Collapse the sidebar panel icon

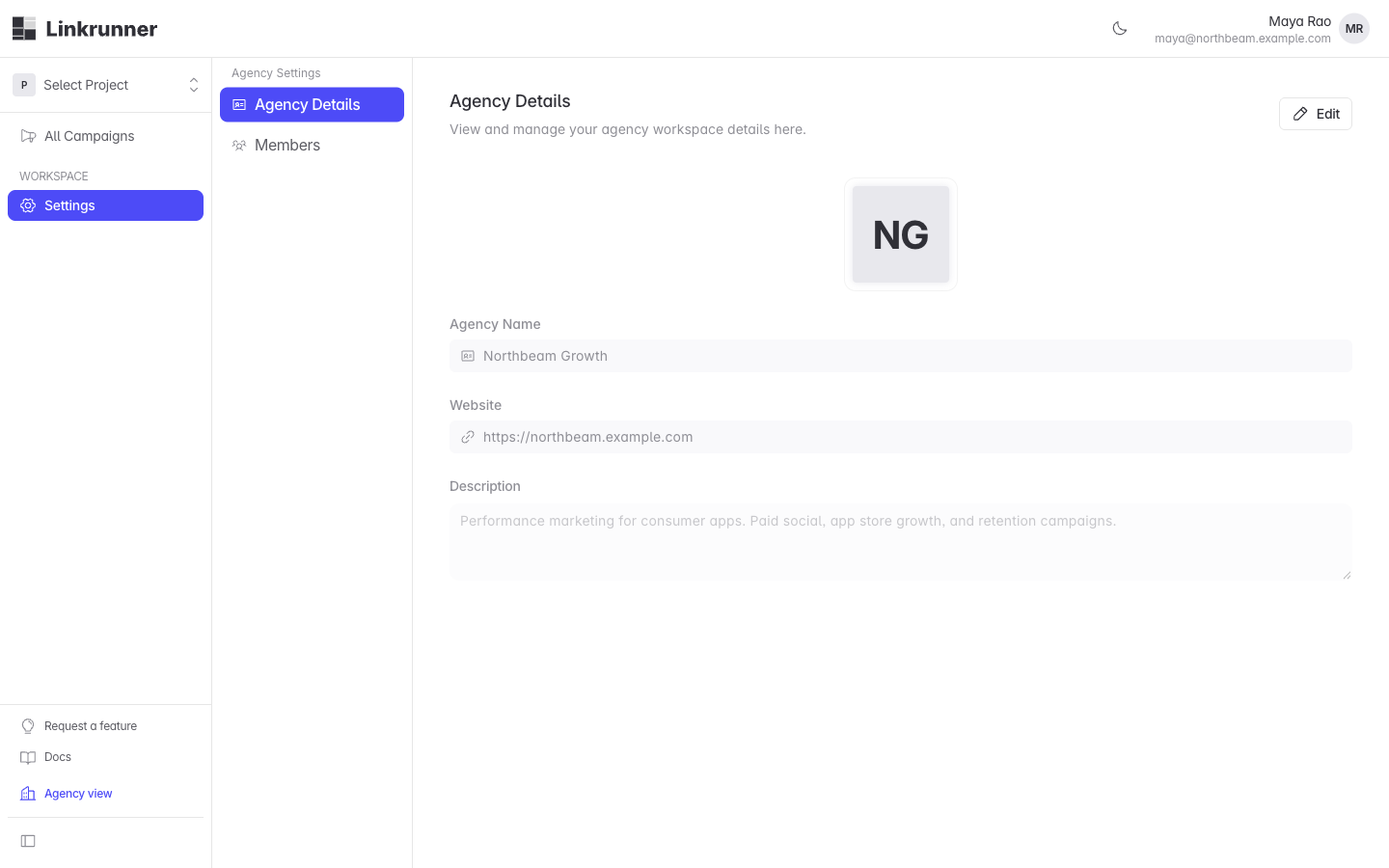click(x=28, y=841)
